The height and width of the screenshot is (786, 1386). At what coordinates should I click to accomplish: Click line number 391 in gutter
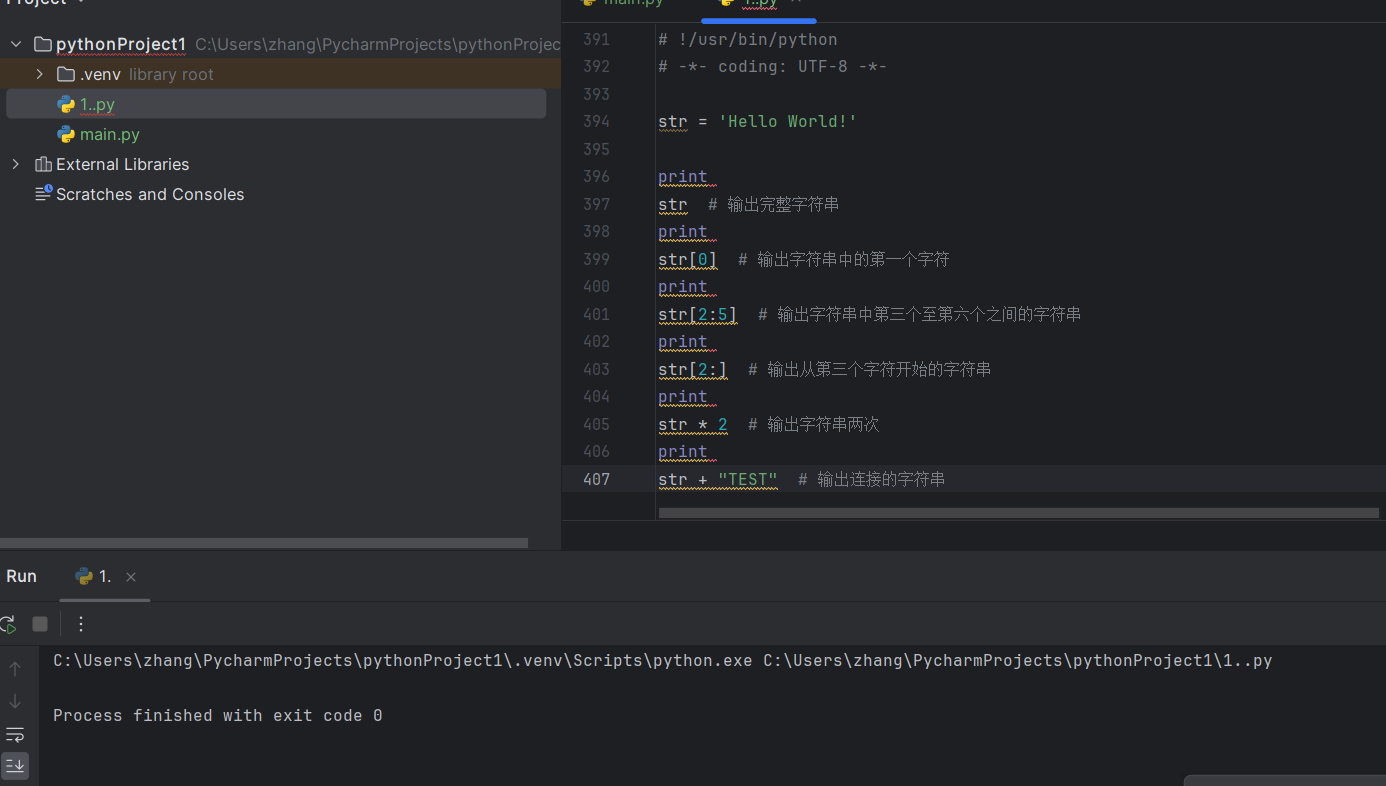click(596, 40)
